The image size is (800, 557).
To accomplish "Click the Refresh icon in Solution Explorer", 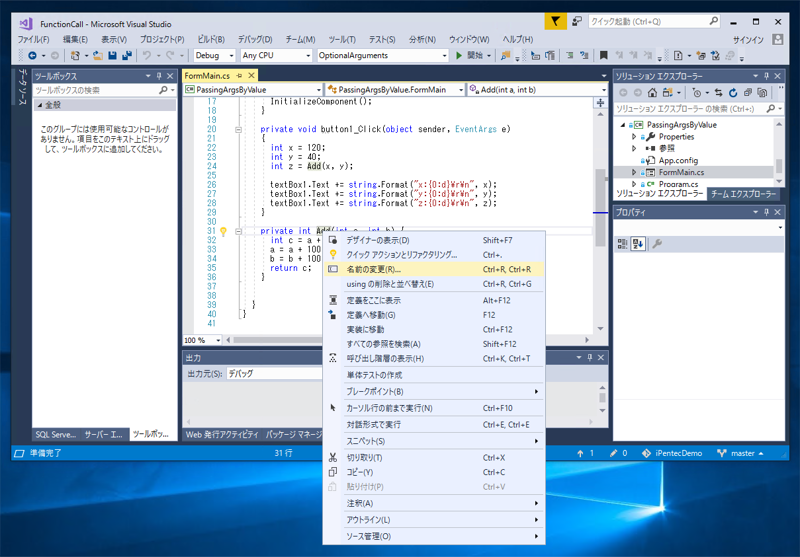I will [733, 92].
